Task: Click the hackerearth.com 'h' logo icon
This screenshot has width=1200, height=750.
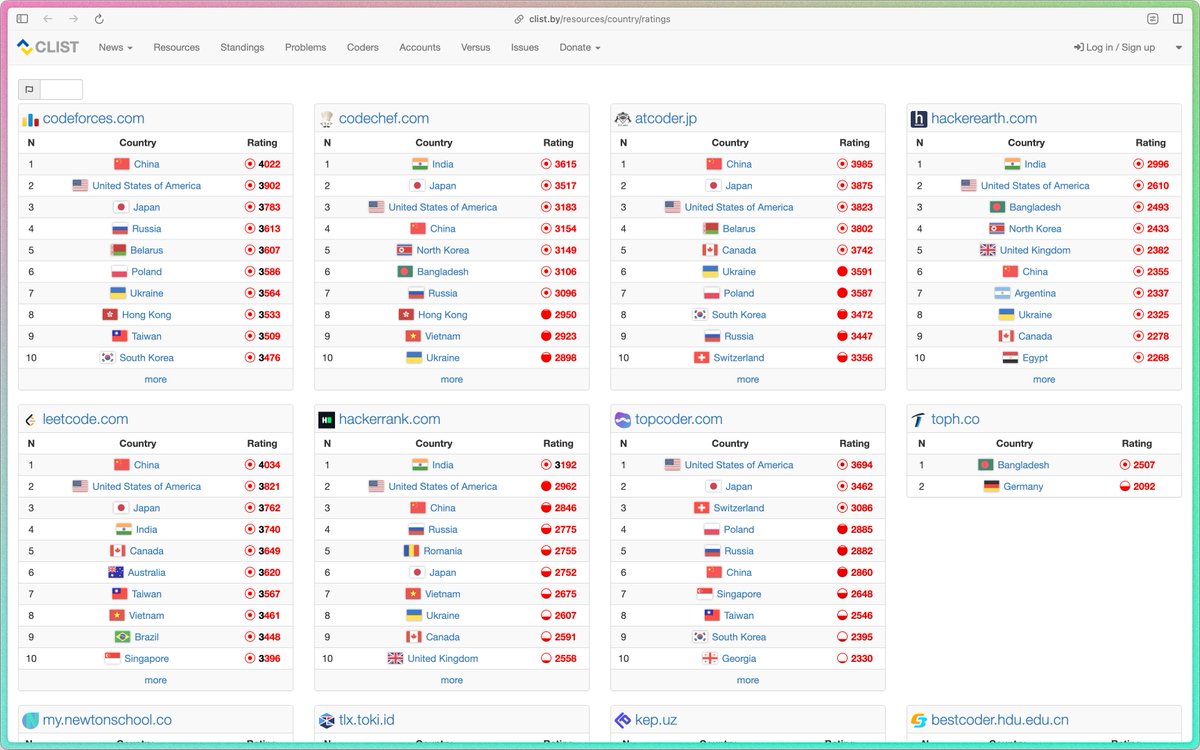Action: point(918,119)
